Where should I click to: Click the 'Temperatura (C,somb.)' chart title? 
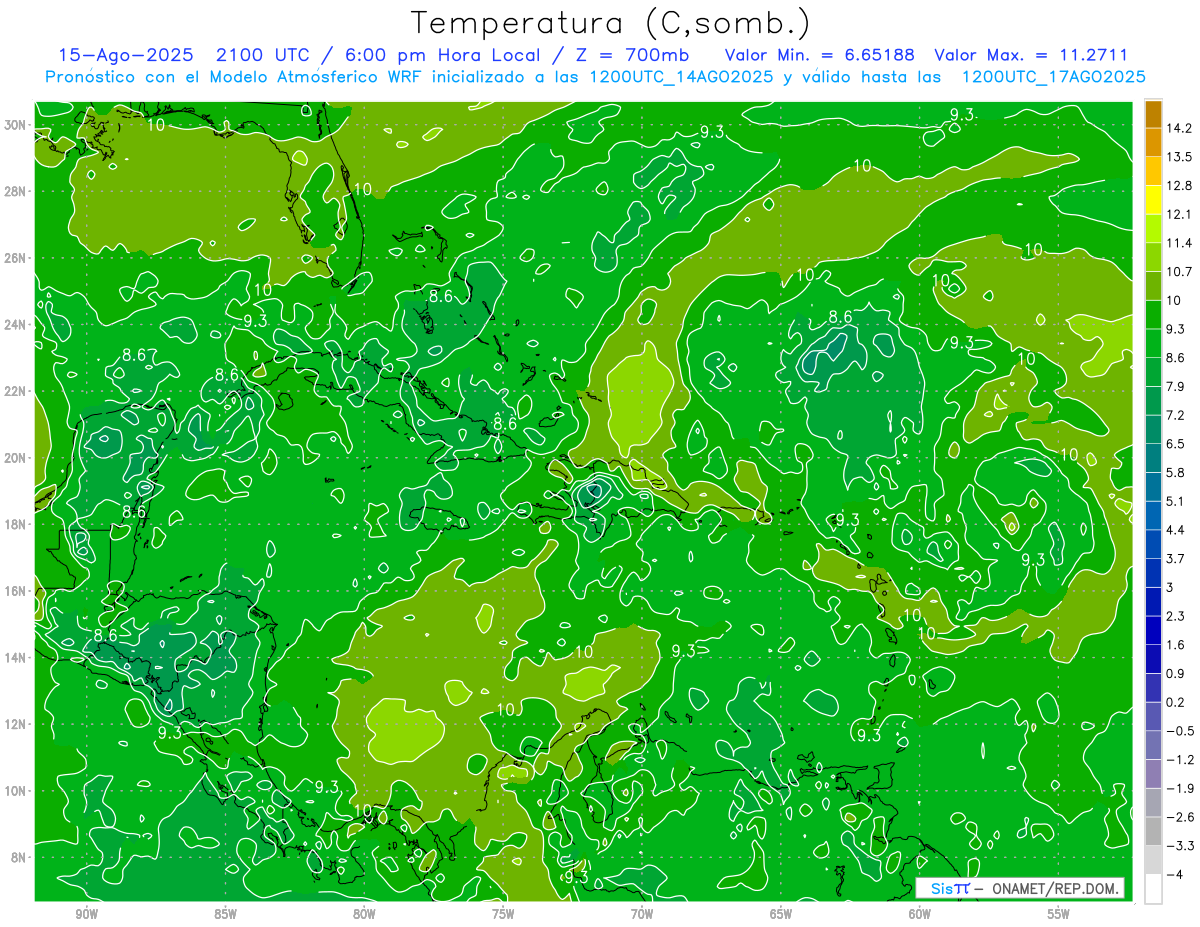click(611, 22)
